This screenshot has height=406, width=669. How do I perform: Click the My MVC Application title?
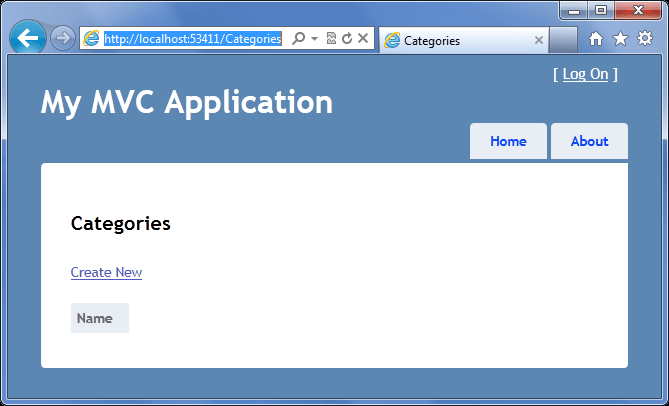tap(186, 102)
